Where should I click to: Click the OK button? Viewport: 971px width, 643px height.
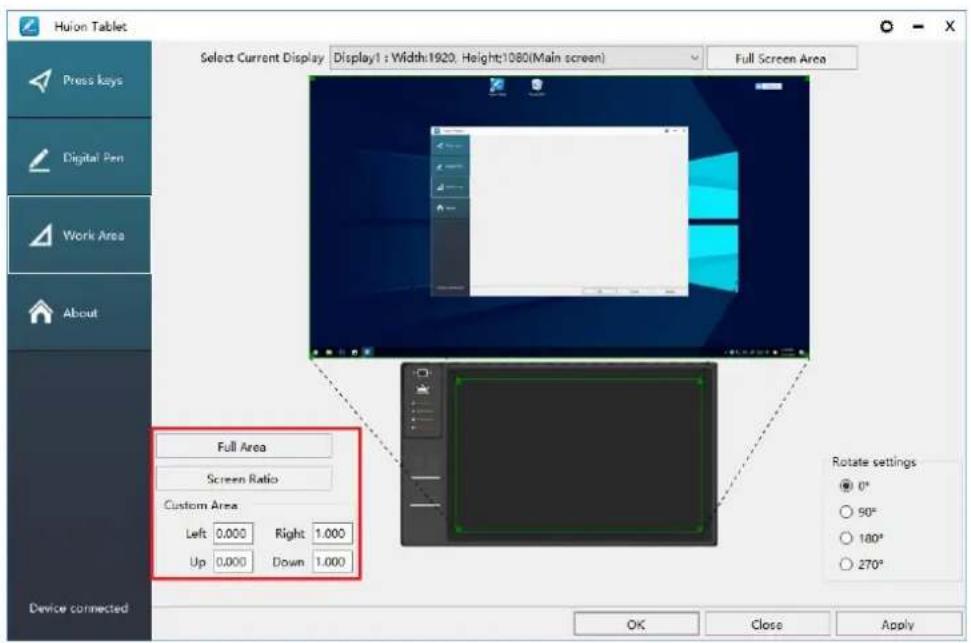(x=637, y=624)
